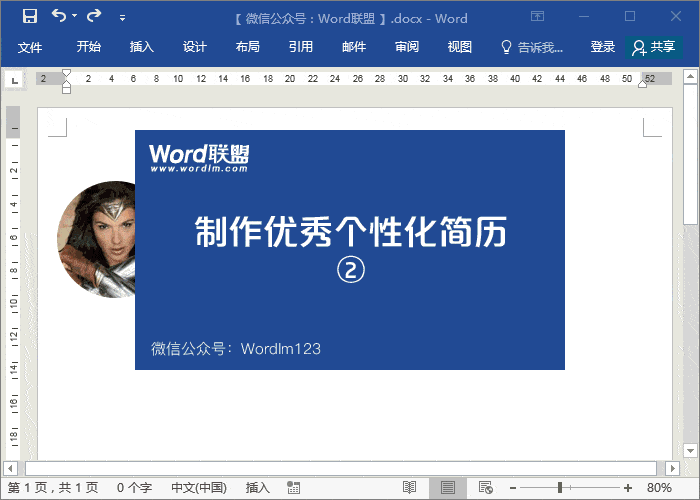This screenshot has width=700, height=500.
Task: Click the Redo arrow icon
Action: point(94,16)
